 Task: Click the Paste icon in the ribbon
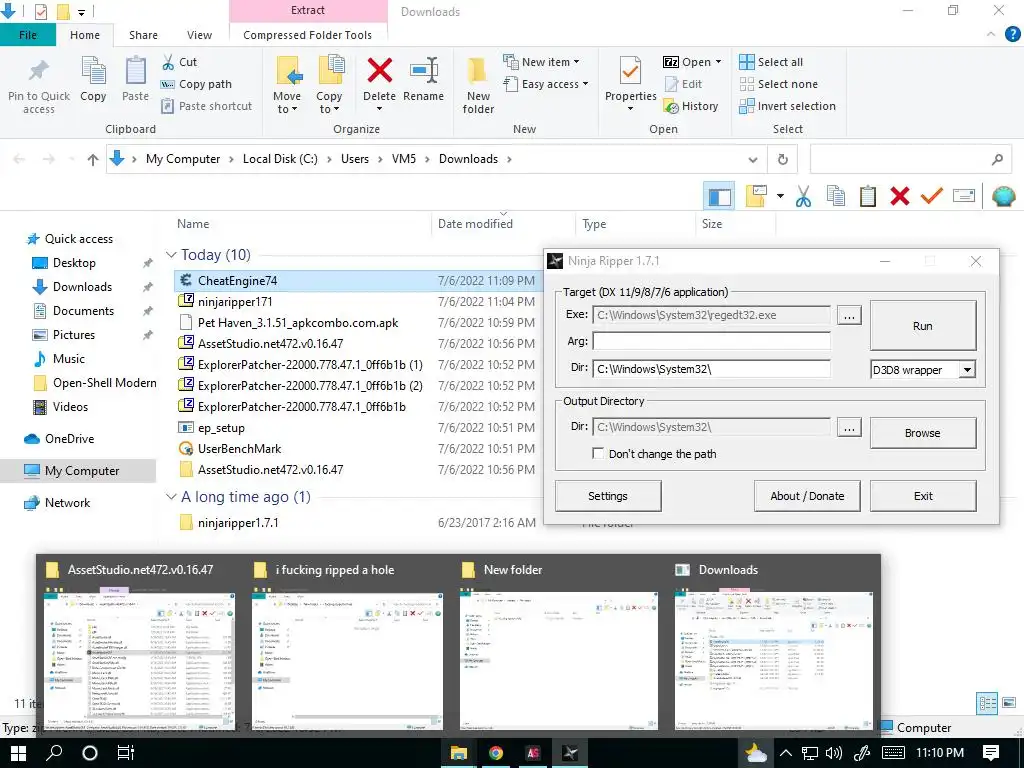click(x=135, y=71)
